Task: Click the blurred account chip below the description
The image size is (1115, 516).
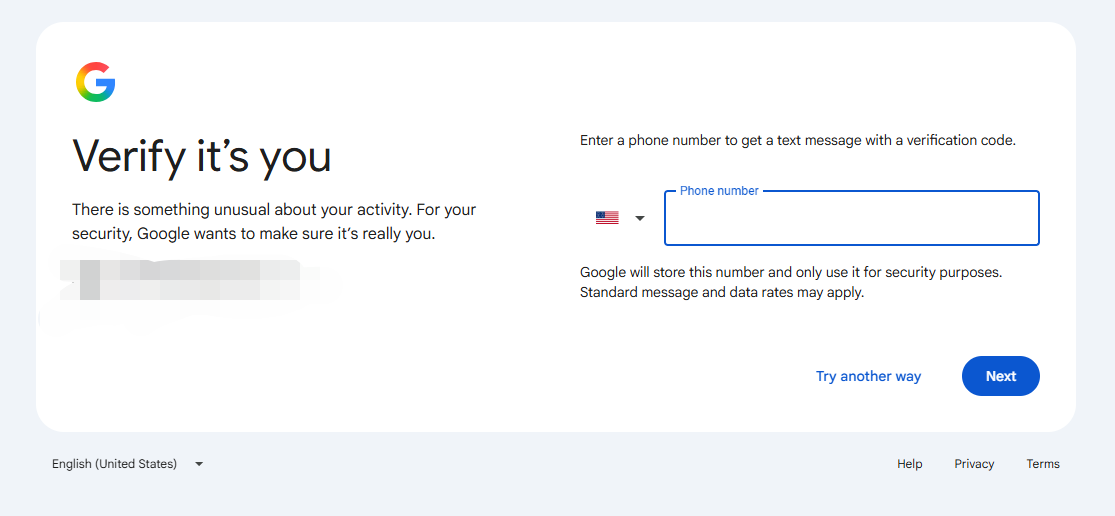Action: coord(181,280)
